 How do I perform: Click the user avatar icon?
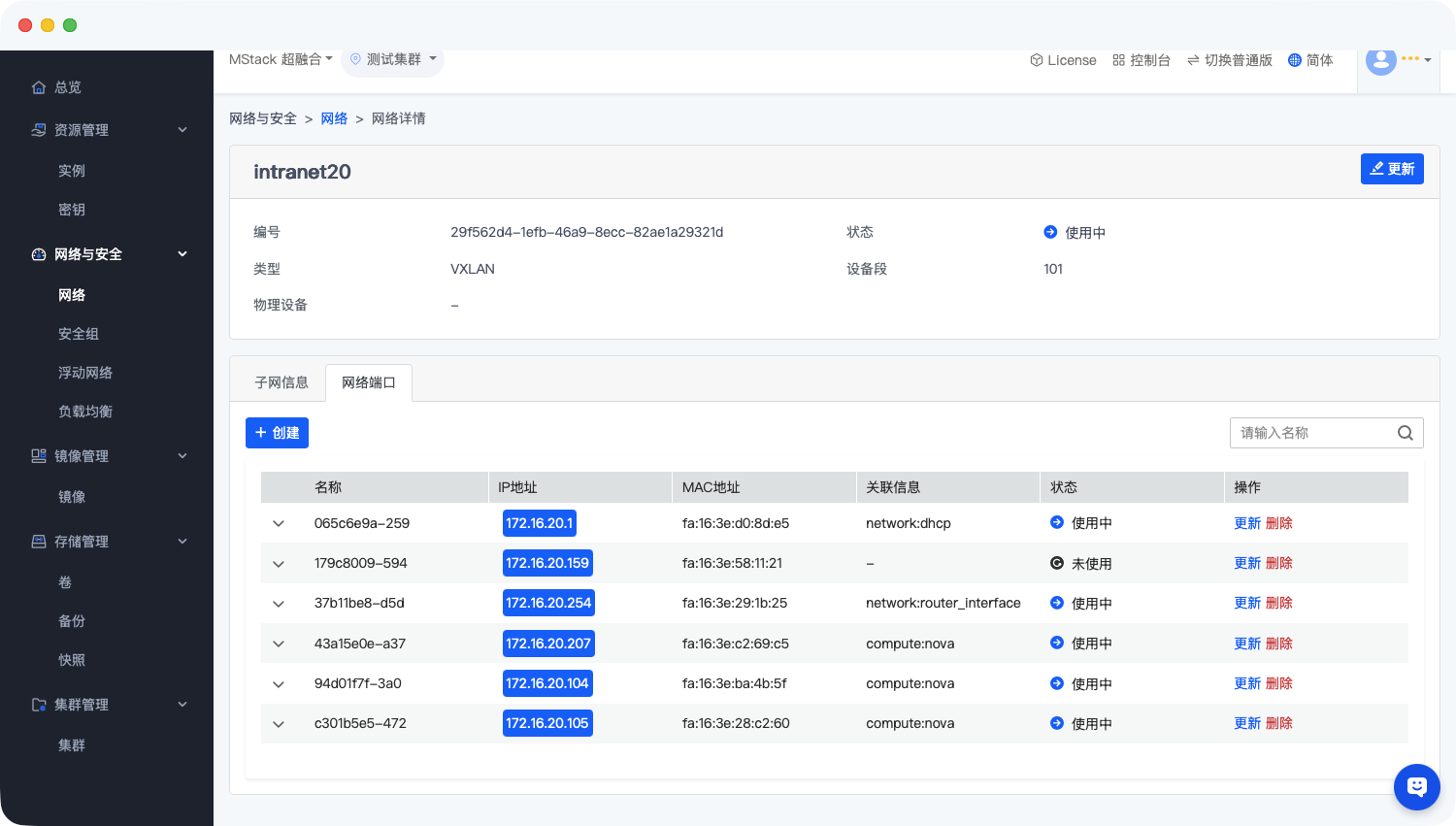point(1380,60)
